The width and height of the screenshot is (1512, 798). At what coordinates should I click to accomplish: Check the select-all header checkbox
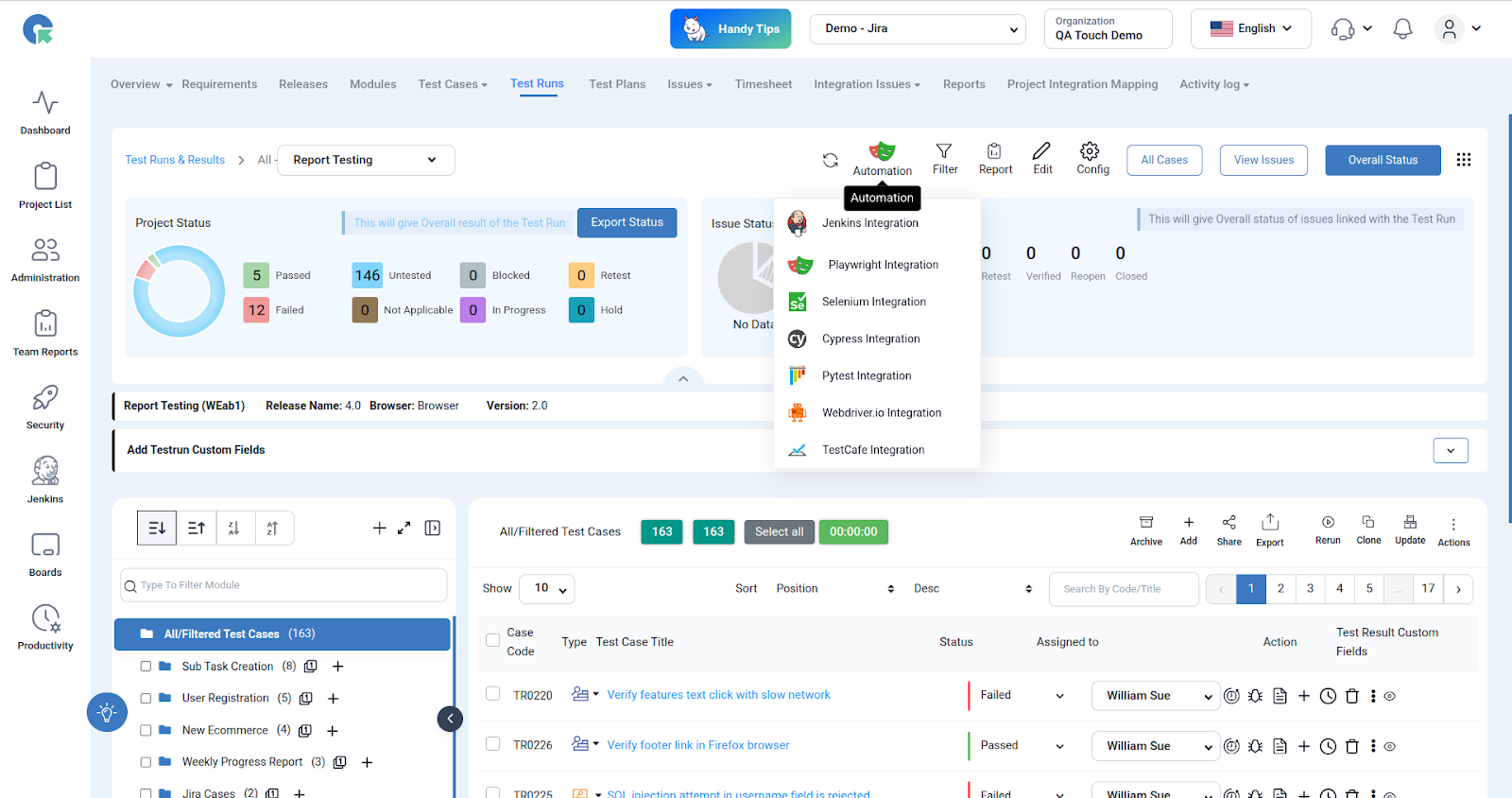coord(492,640)
